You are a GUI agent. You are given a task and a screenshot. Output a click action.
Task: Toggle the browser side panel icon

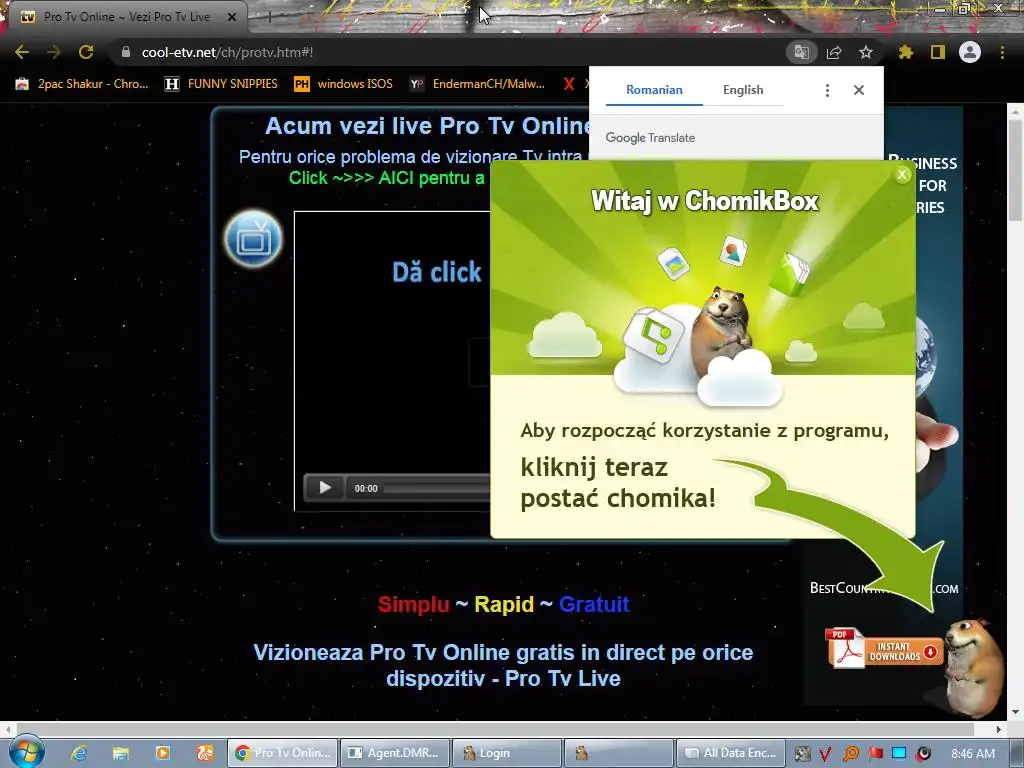click(x=938, y=52)
